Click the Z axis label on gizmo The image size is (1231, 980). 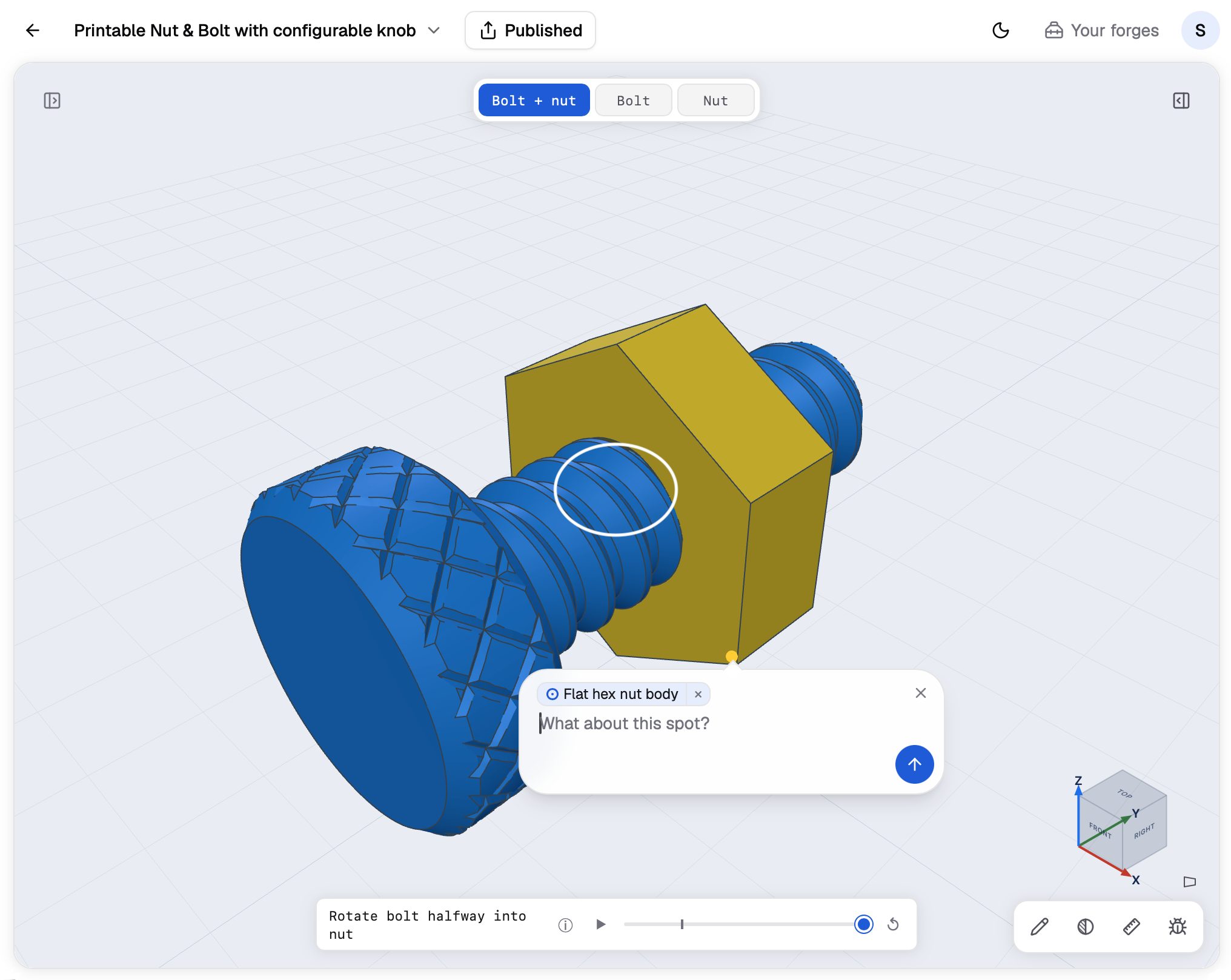pyautogui.click(x=1078, y=780)
